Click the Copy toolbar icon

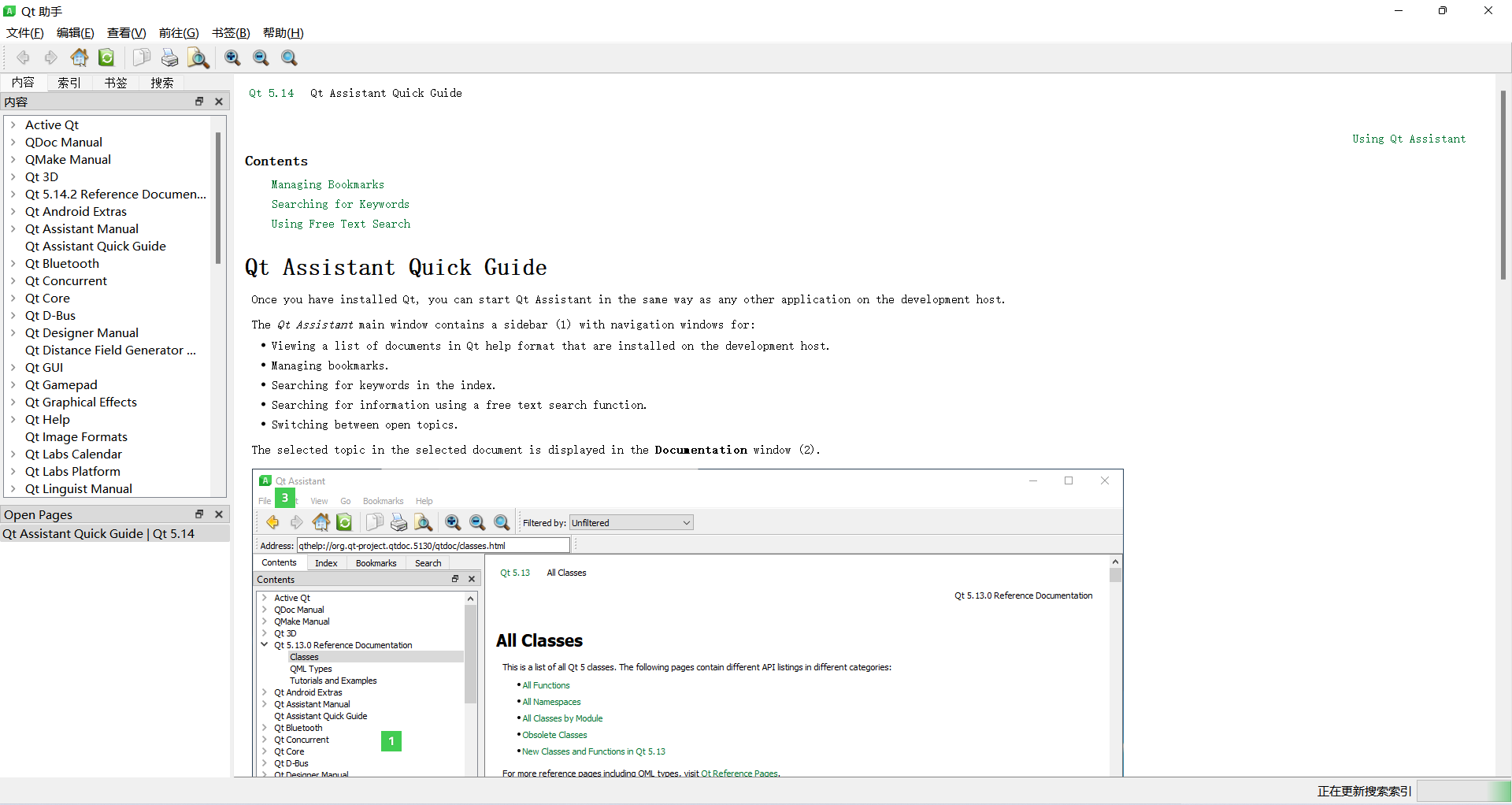[x=142, y=57]
